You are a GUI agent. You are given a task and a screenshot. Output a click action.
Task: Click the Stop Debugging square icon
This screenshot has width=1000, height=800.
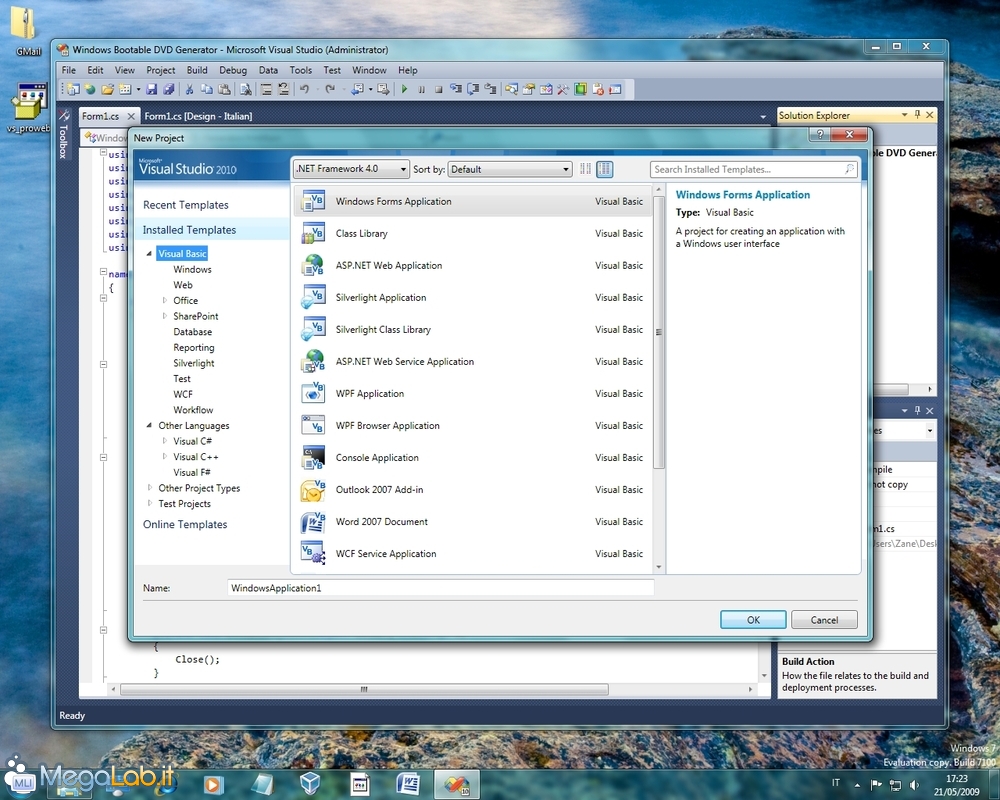point(439,89)
